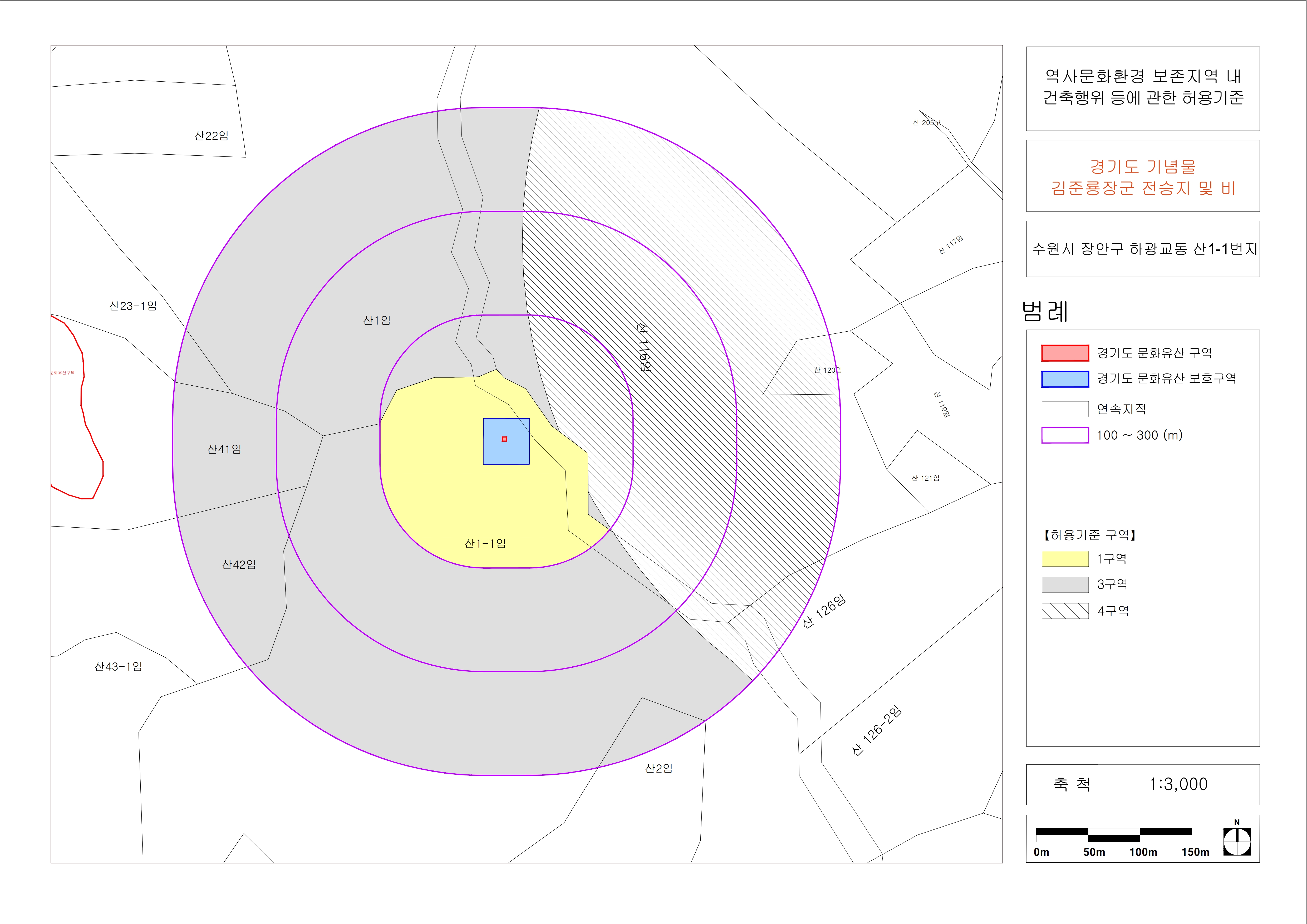
Task: Click the address text 수원시 장안구 하광교동
Action: click(1110, 249)
